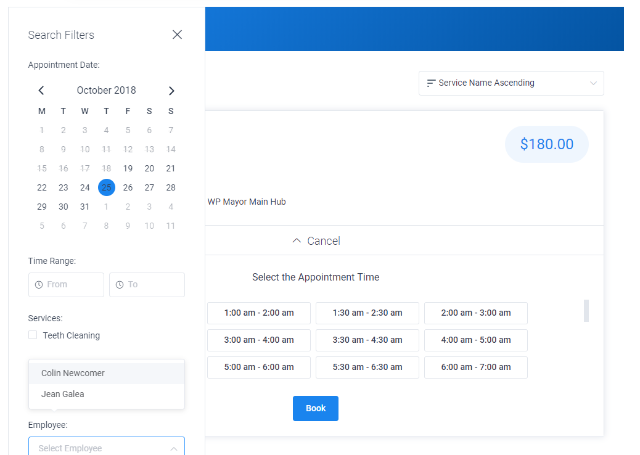Click the $180.00 price badge
The height and width of the screenshot is (455, 640).
(547, 144)
